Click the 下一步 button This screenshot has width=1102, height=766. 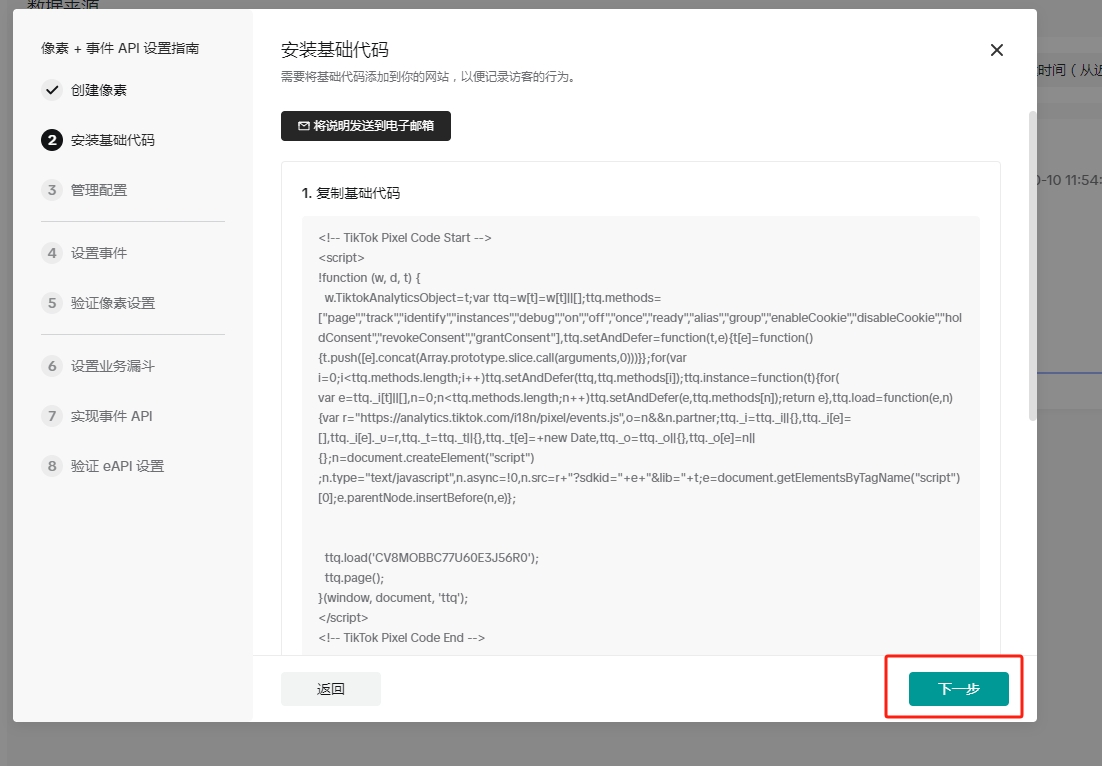[x=959, y=689]
